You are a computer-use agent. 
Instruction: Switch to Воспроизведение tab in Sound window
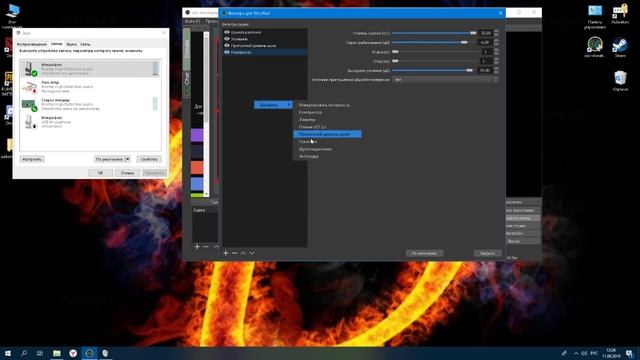[32, 44]
